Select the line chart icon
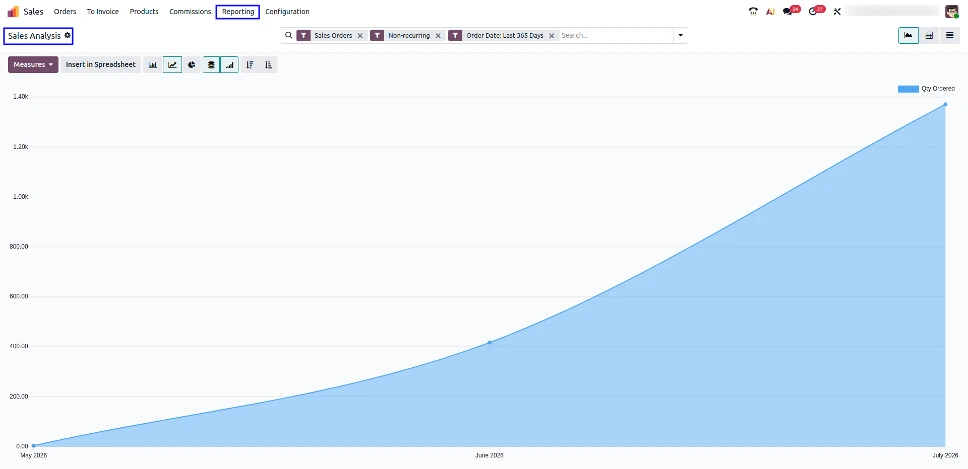Image resolution: width=968 pixels, height=469 pixels. point(172,65)
